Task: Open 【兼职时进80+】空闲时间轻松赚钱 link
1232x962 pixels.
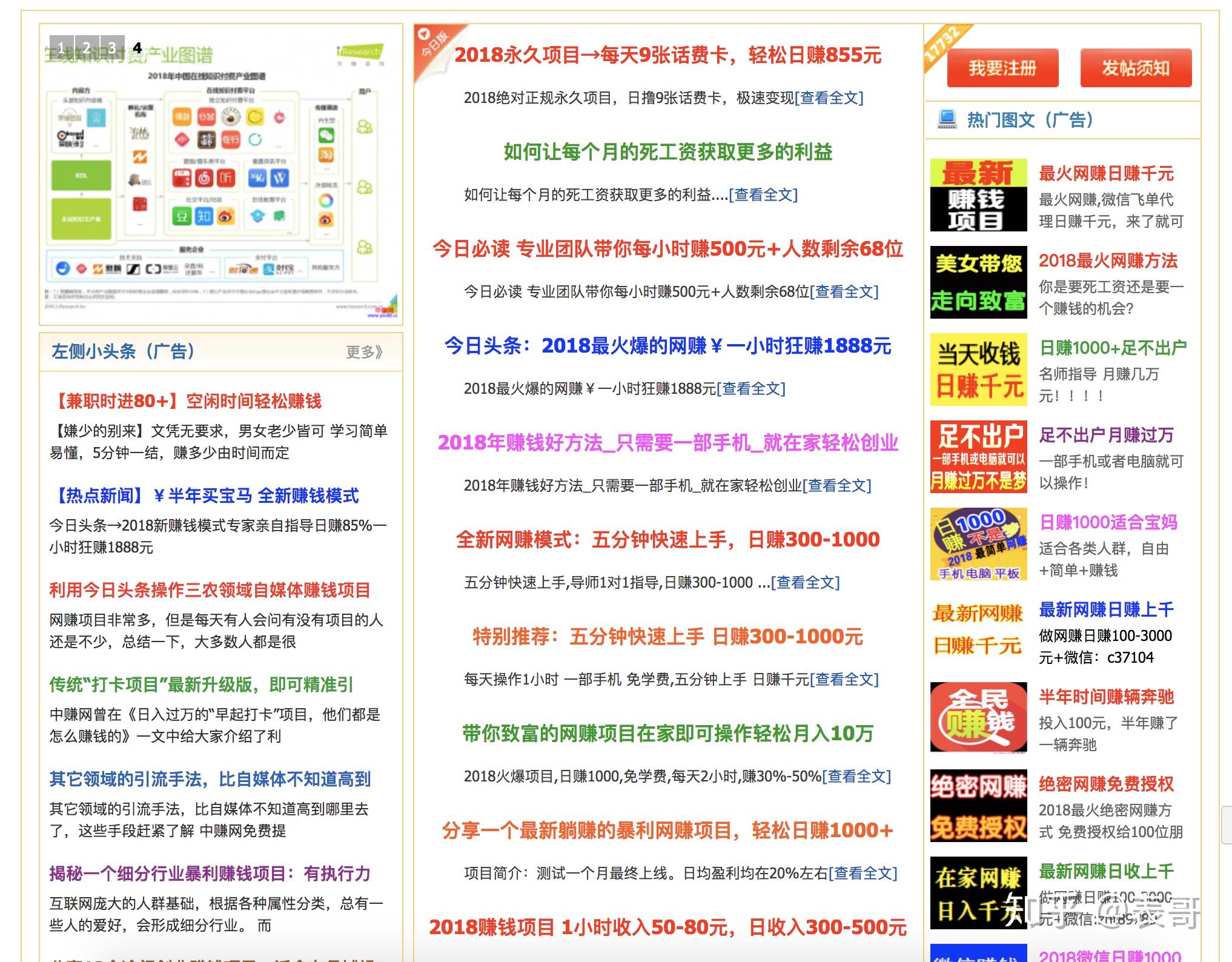Action: coord(185,401)
